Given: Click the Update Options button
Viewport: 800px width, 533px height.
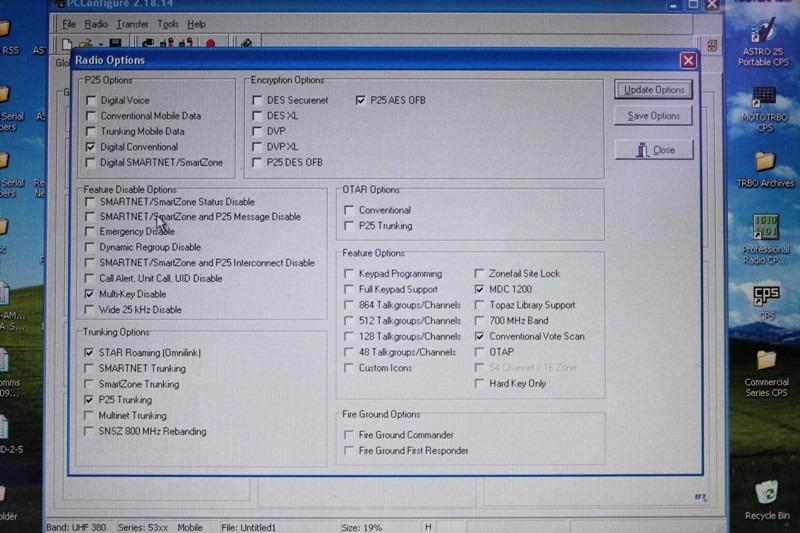Looking at the screenshot, I should [x=654, y=90].
